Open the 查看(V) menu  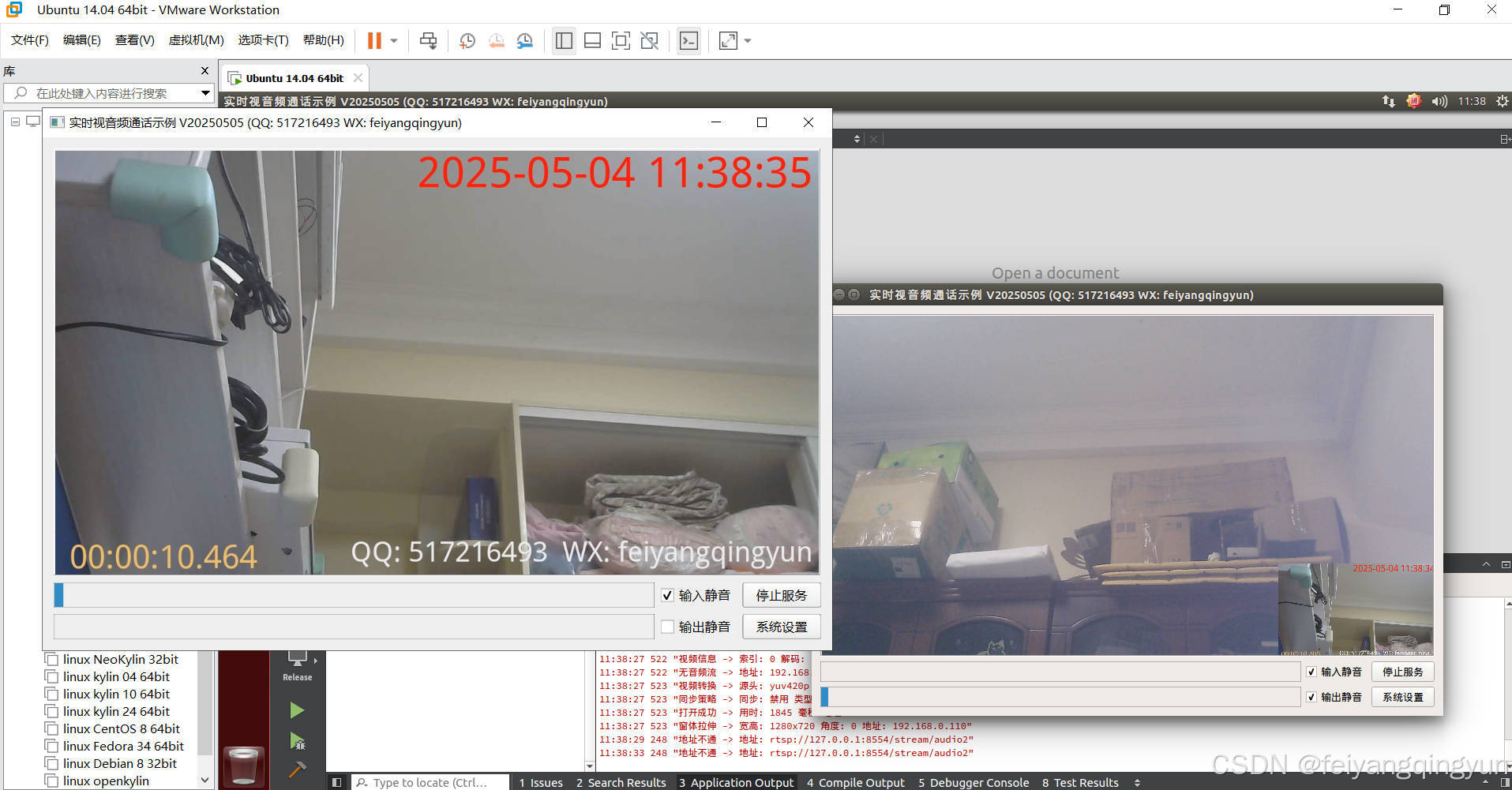(x=135, y=39)
